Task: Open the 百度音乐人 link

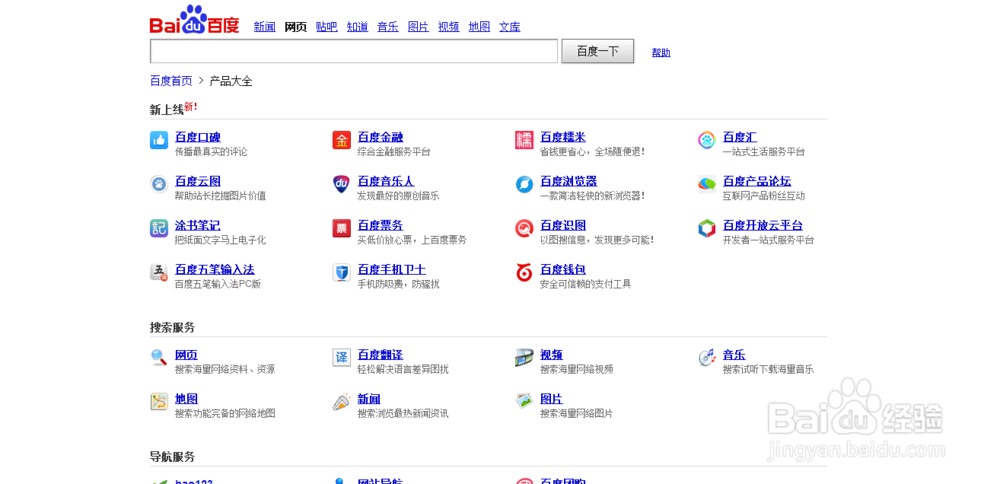Action: pyautogui.click(x=386, y=181)
